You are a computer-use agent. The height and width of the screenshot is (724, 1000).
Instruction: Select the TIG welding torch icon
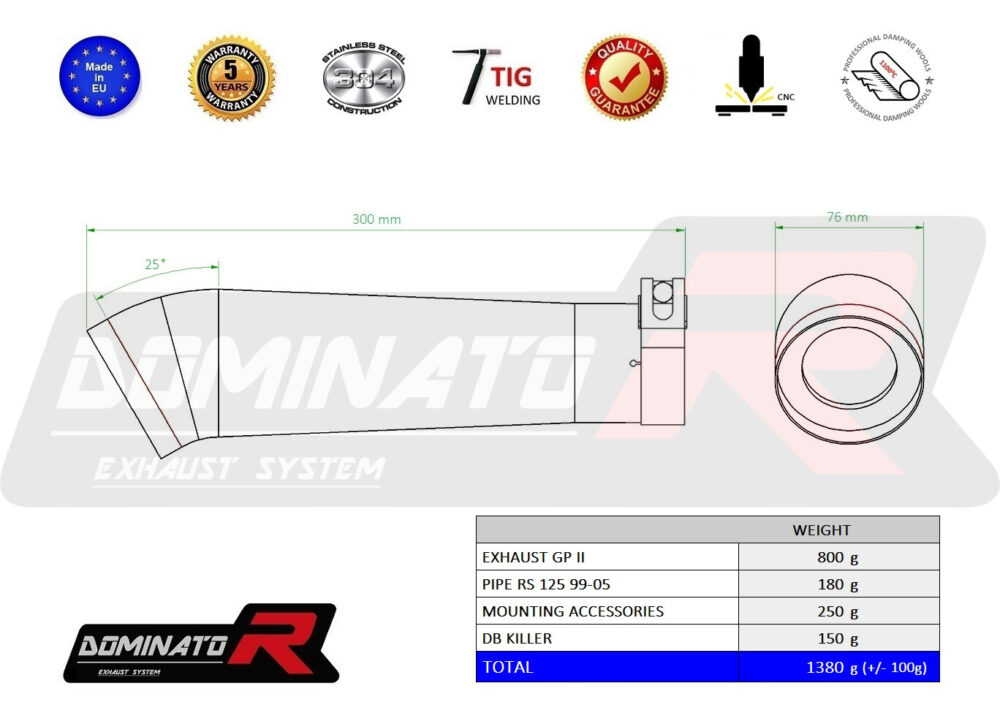pyautogui.click(x=467, y=77)
